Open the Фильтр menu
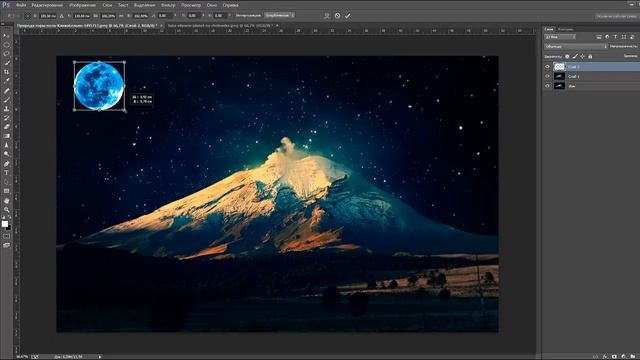The image size is (640, 360). [x=168, y=5]
